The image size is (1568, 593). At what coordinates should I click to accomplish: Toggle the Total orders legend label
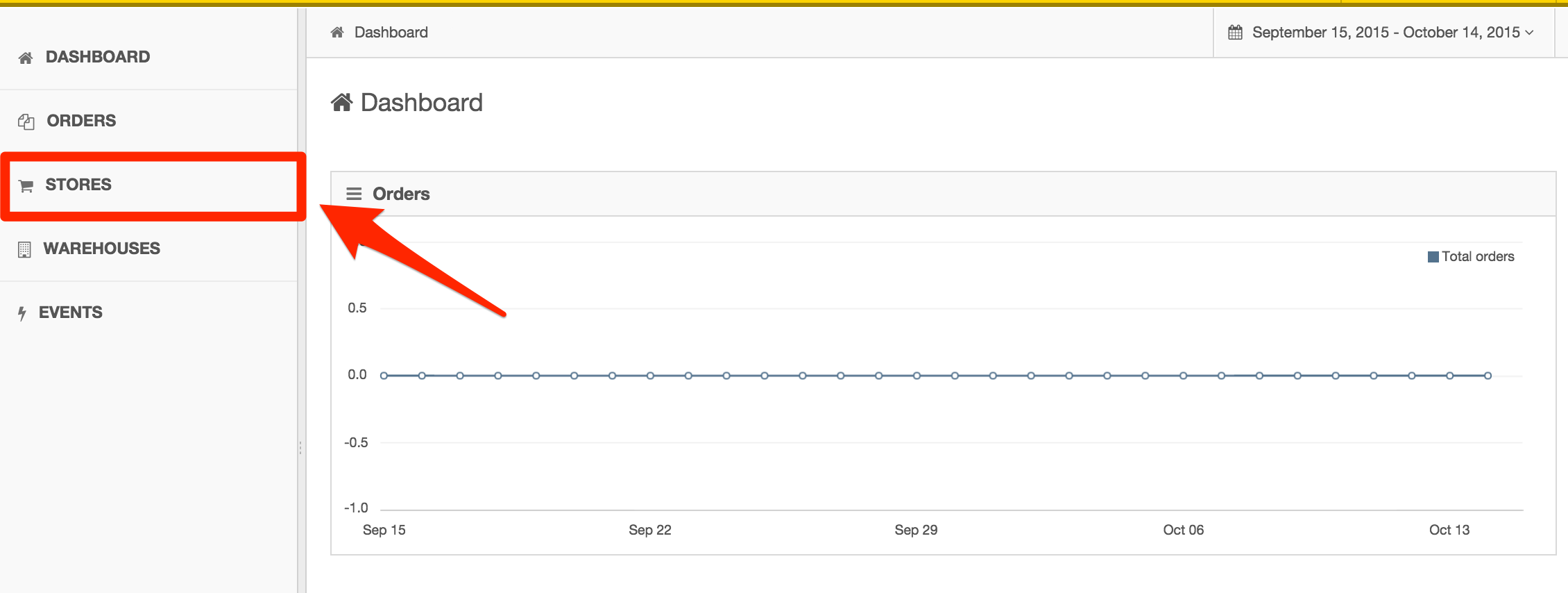pos(1478,256)
